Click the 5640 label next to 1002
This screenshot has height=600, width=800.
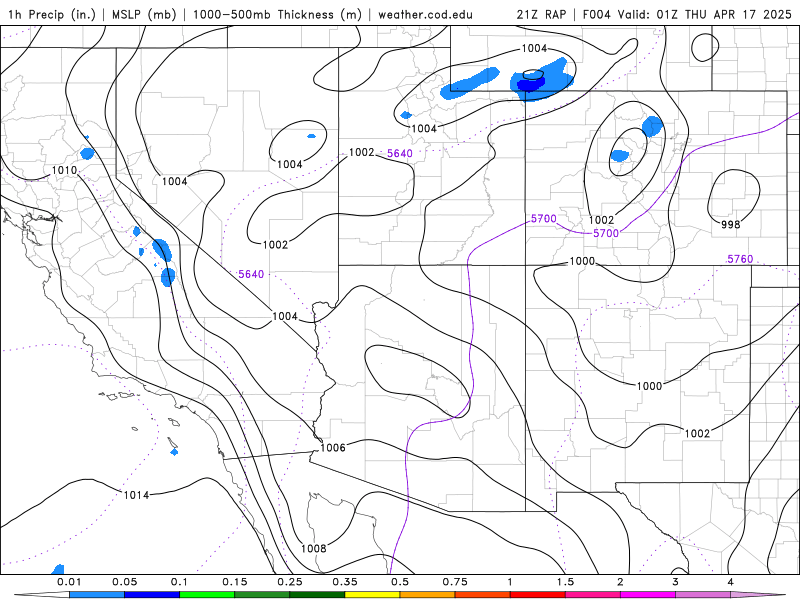click(x=399, y=153)
